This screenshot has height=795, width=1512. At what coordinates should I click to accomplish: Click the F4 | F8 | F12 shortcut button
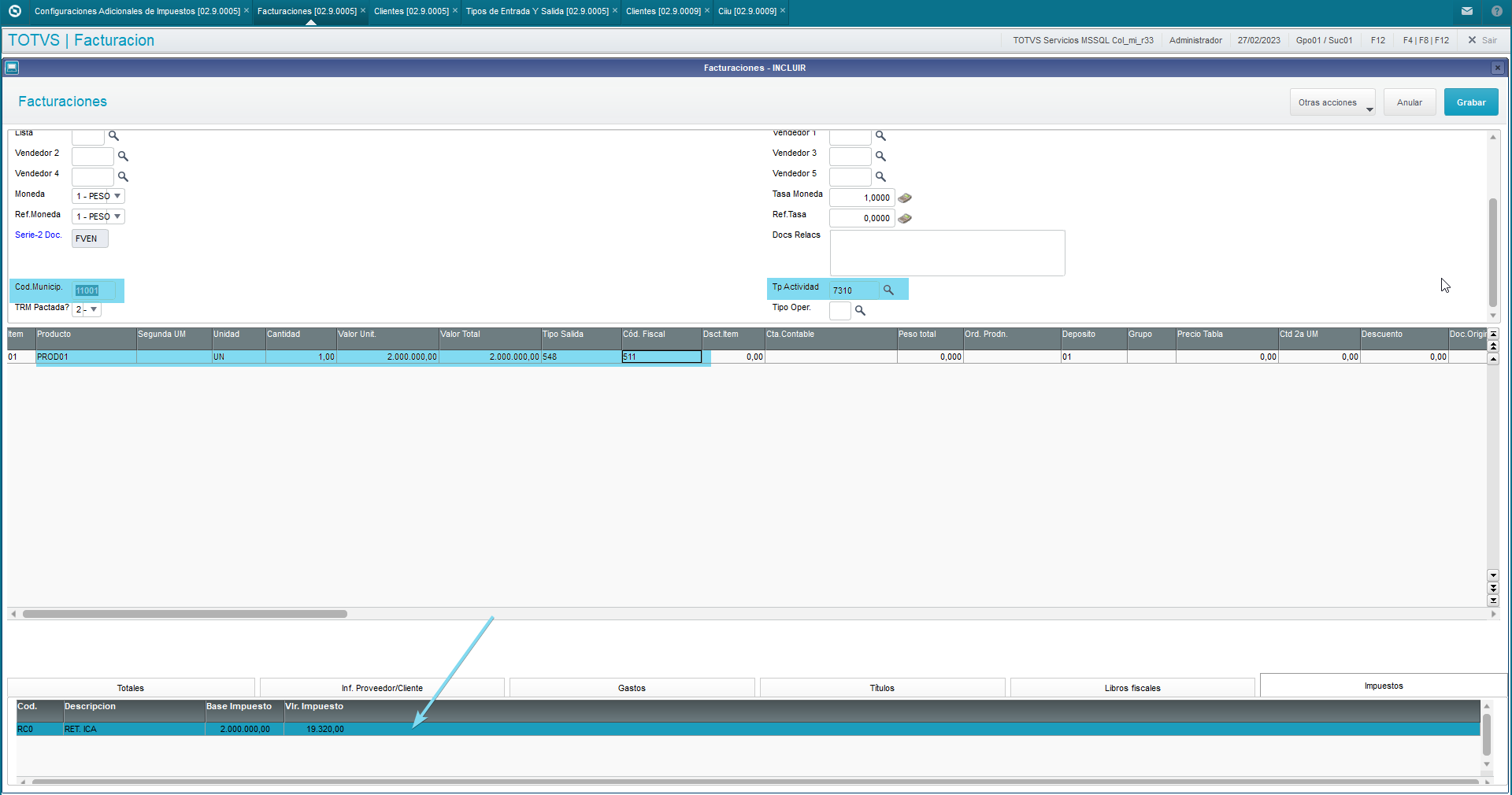(x=1425, y=40)
